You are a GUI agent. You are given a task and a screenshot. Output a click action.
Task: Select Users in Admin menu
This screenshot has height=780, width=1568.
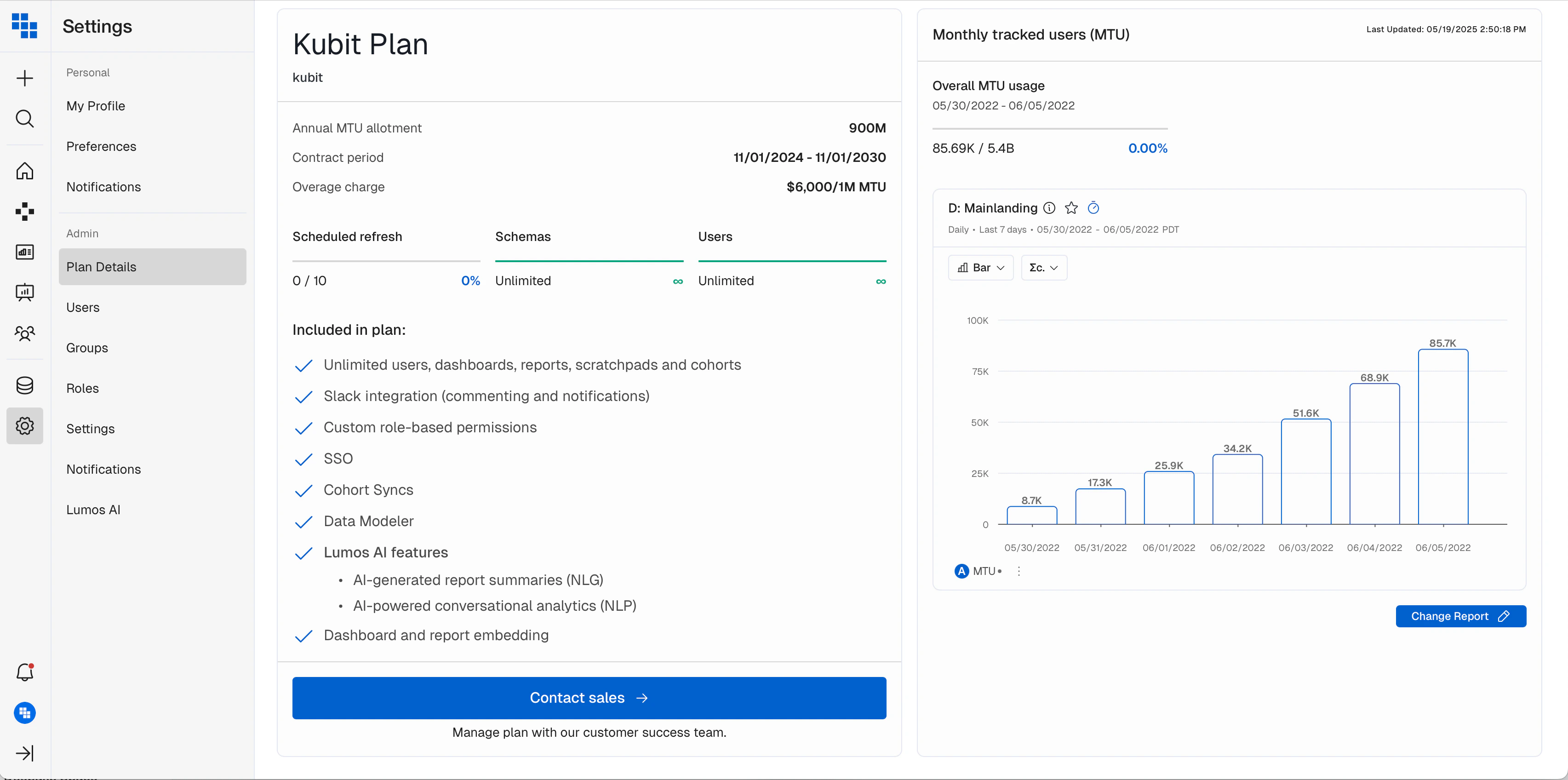click(x=83, y=308)
